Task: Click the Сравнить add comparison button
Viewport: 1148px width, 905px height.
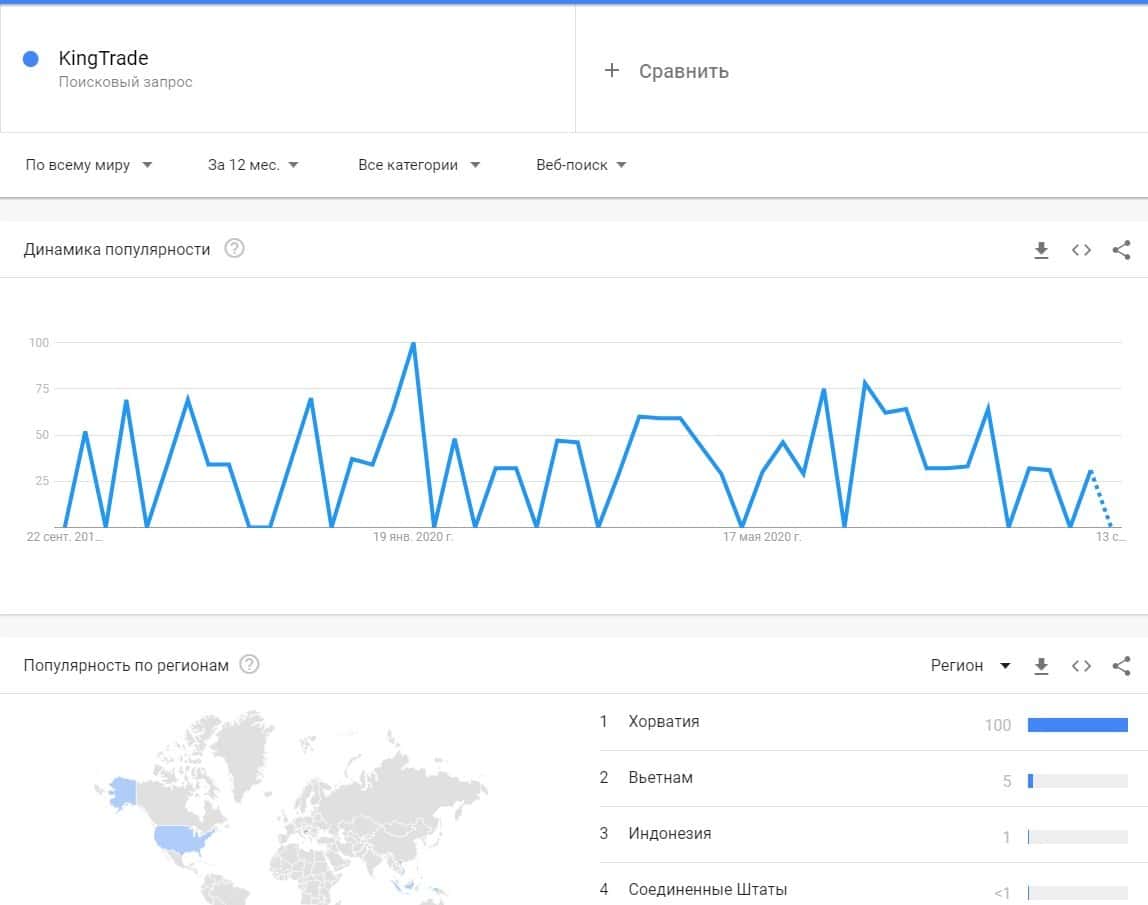Action: pos(683,71)
